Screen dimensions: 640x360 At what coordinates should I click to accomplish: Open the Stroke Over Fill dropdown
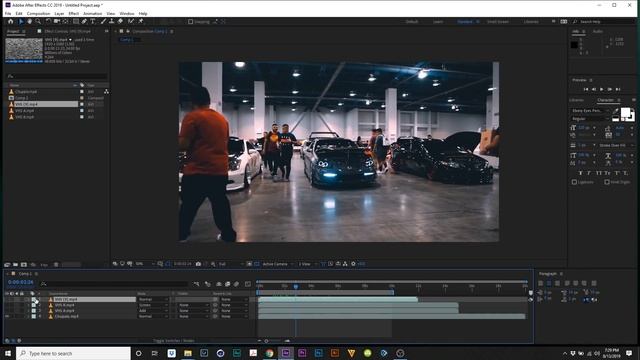click(616, 145)
